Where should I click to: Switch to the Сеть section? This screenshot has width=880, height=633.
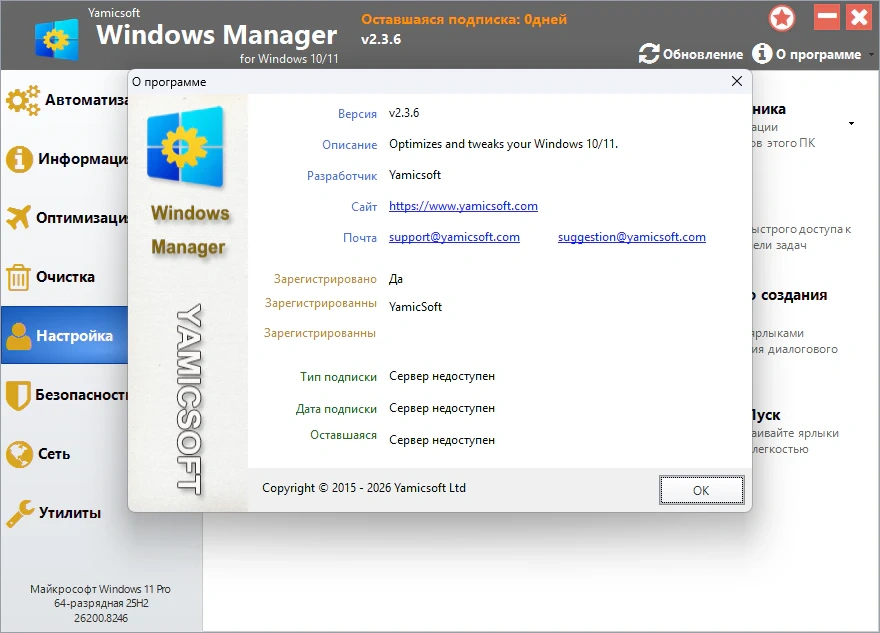tap(64, 454)
